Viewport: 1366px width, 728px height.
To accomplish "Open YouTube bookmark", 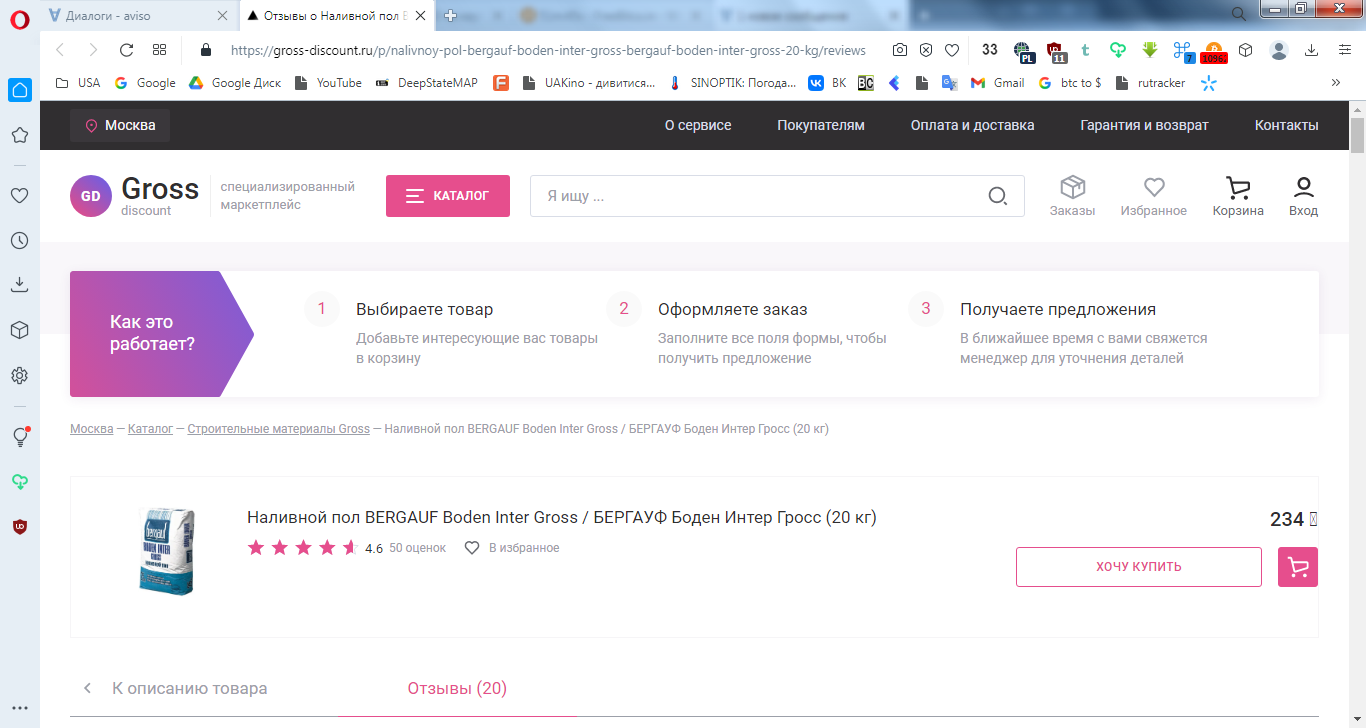I will click(x=328, y=83).
